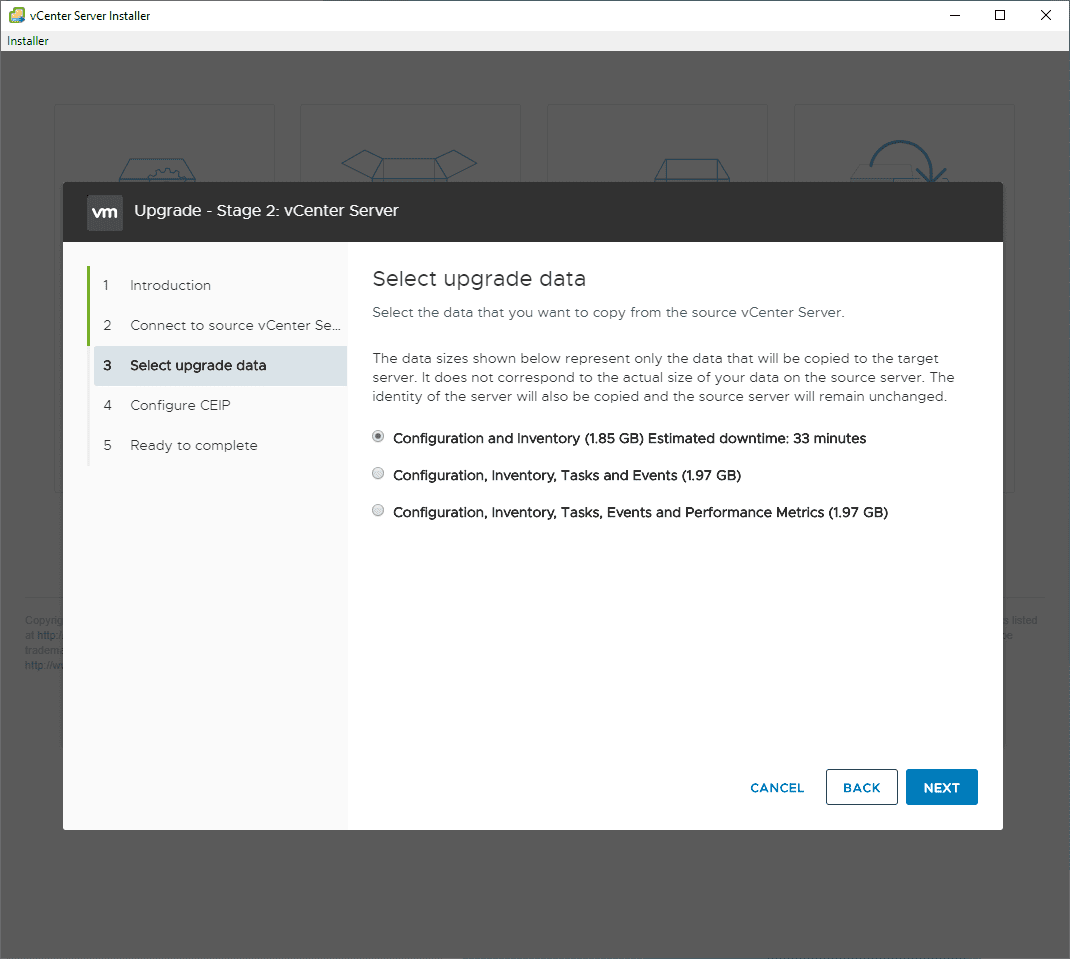
Task: Click the BACK button
Action: (x=861, y=787)
